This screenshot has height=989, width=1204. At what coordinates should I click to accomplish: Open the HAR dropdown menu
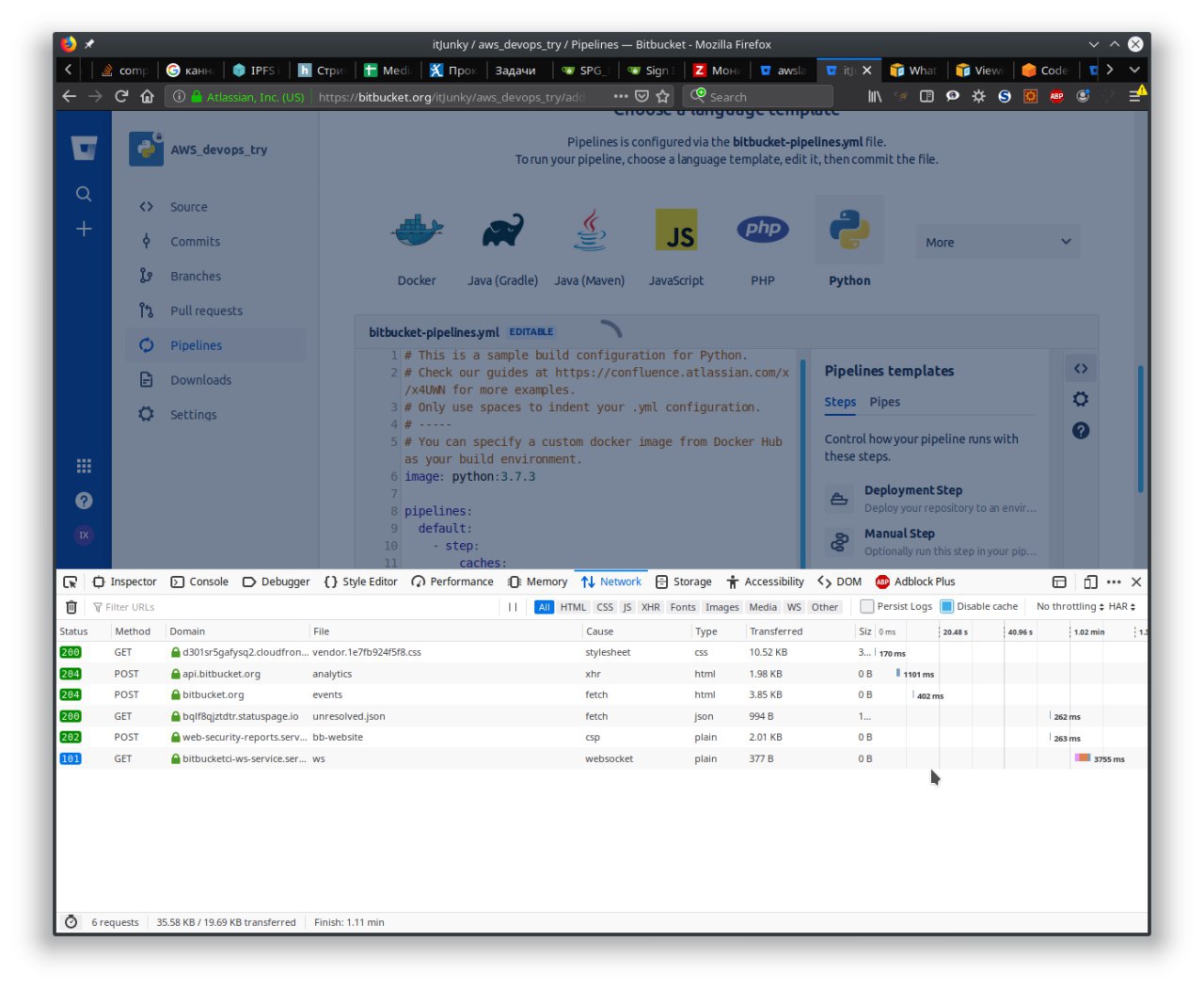pos(1122,607)
